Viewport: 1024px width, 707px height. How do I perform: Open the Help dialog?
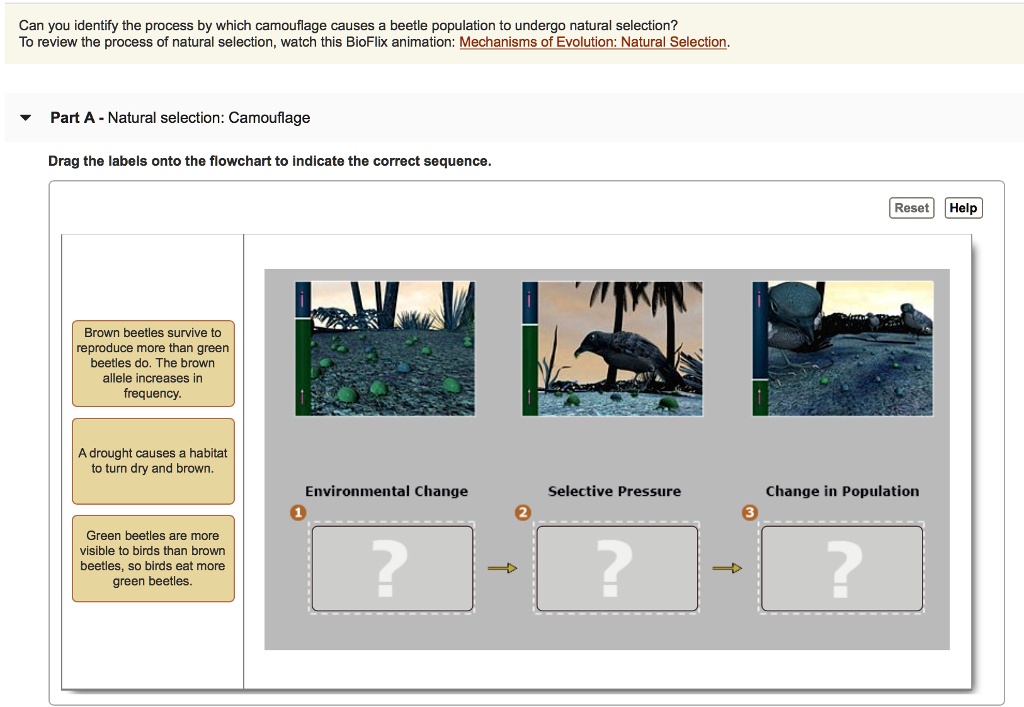[x=962, y=207]
